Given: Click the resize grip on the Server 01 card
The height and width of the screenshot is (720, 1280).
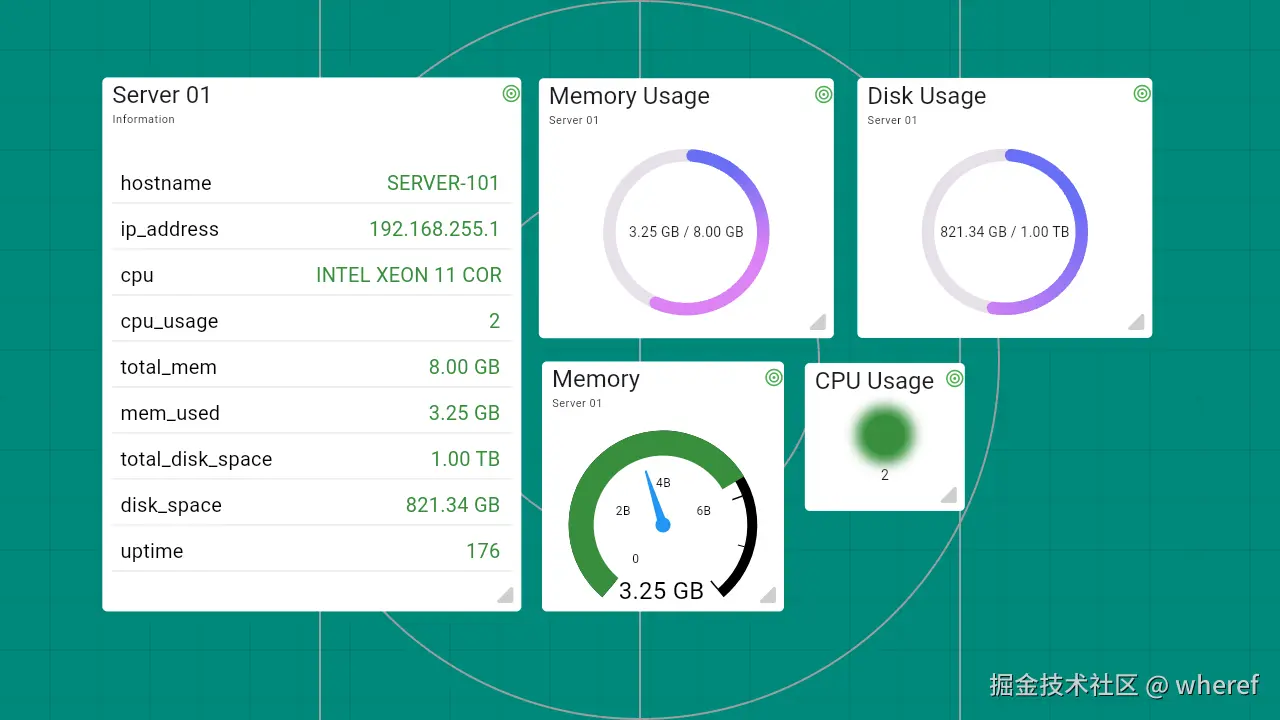Looking at the screenshot, I should click(x=506, y=595).
